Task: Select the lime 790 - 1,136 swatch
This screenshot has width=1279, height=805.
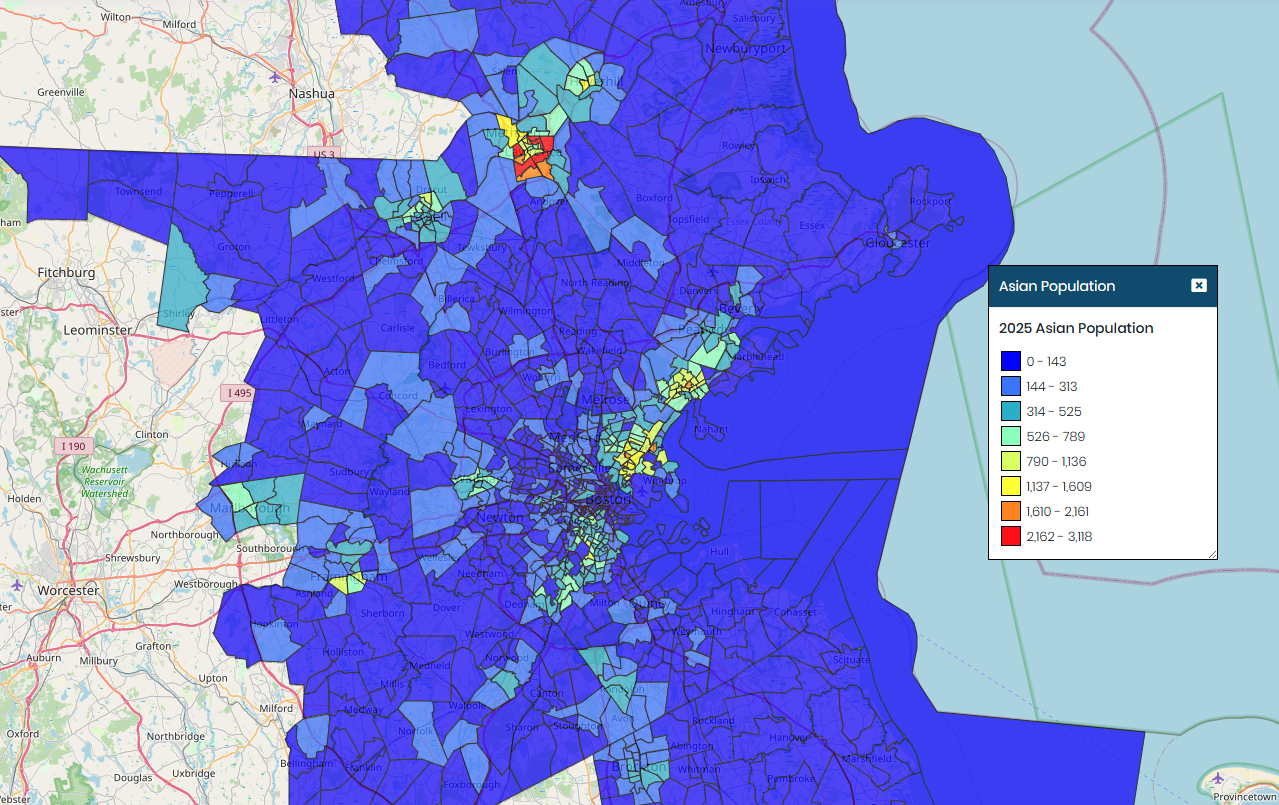Action: [x=1011, y=462]
